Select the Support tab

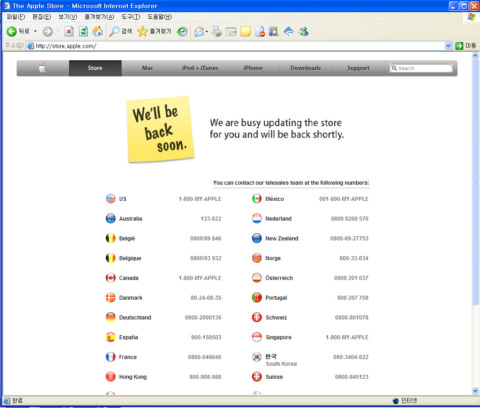[x=358, y=68]
